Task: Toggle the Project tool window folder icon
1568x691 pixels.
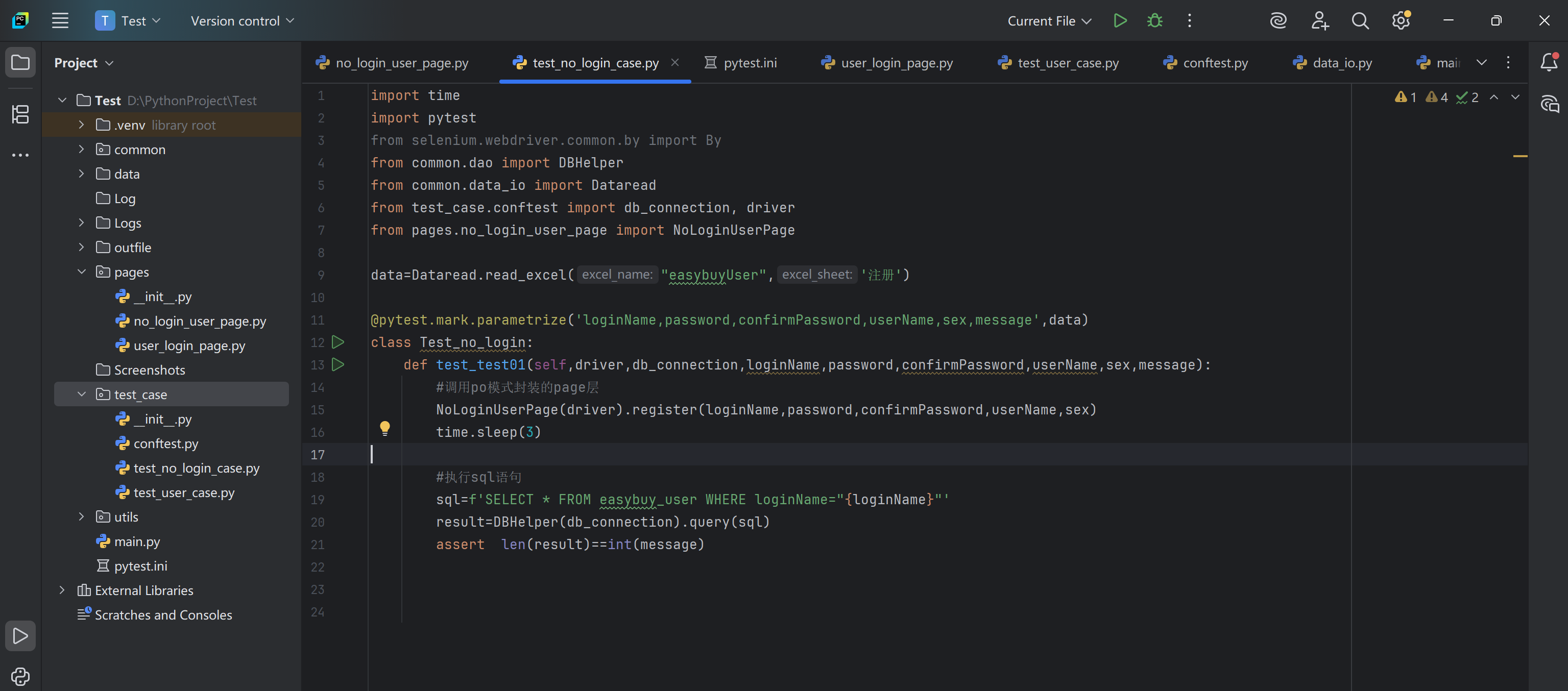Action: (x=20, y=62)
